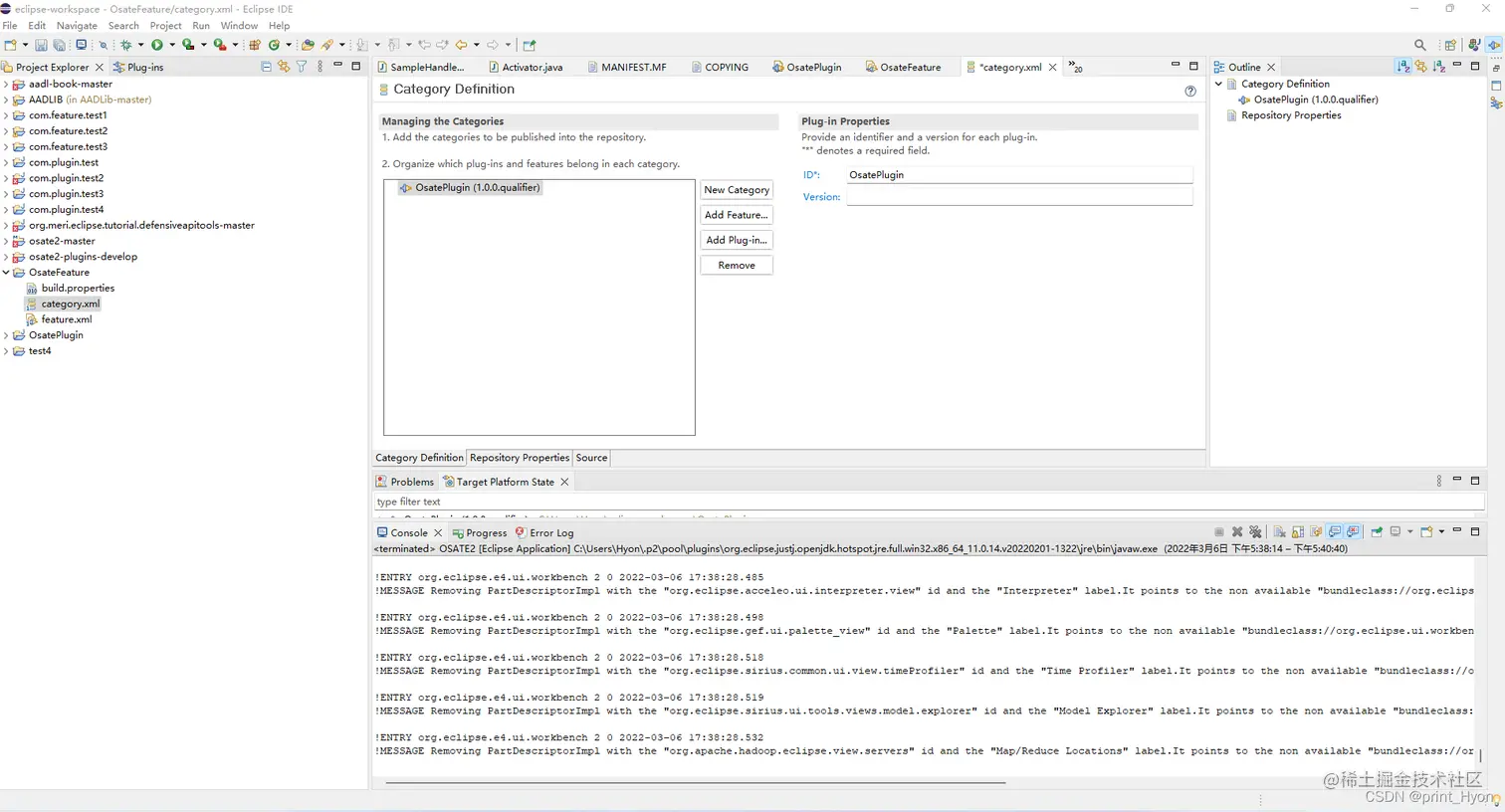Click the Version input field
Screen dimensions: 1505x812
pos(1019,197)
